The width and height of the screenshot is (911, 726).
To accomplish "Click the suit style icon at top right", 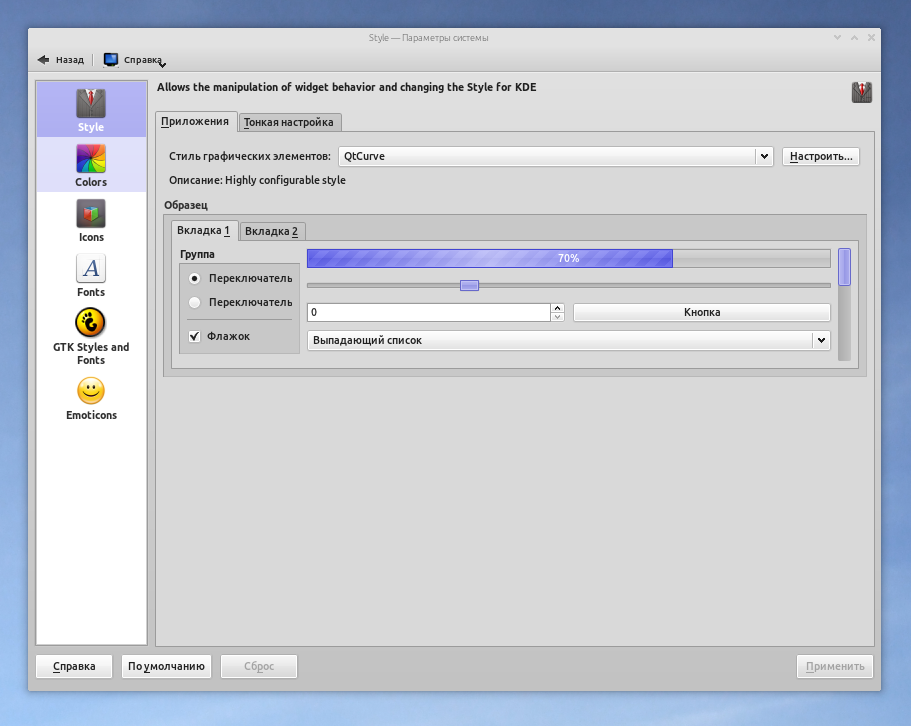I will click(862, 92).
